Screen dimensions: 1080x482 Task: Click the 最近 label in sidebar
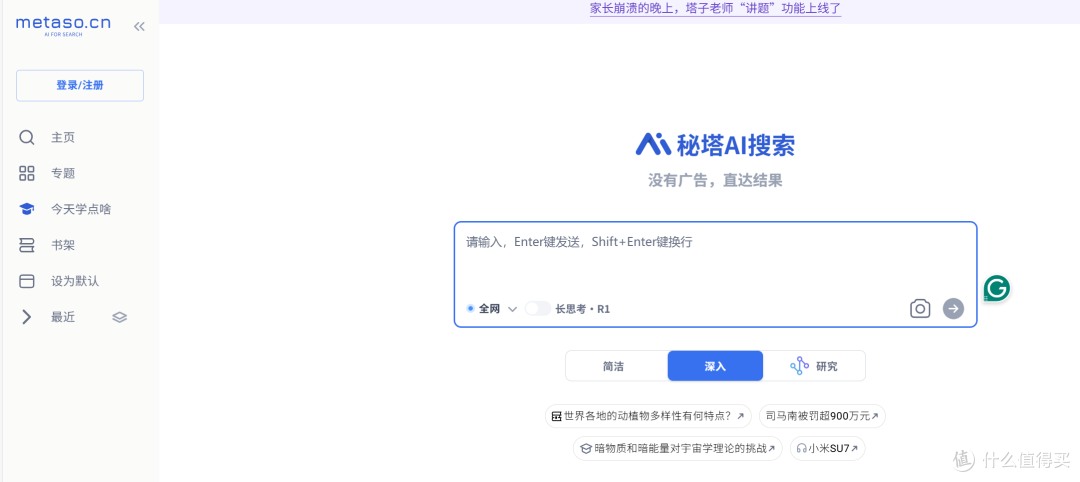pyautogui.click(x=63, y=317)
